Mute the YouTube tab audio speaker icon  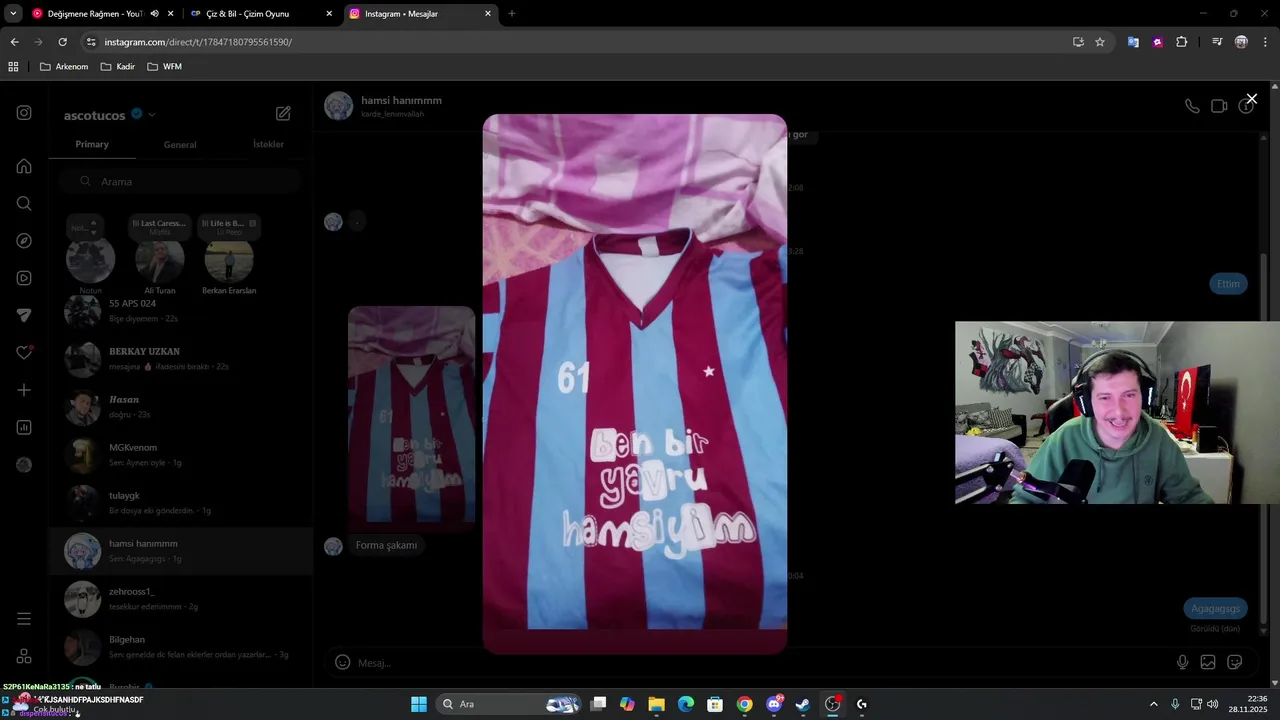[154, 14]
